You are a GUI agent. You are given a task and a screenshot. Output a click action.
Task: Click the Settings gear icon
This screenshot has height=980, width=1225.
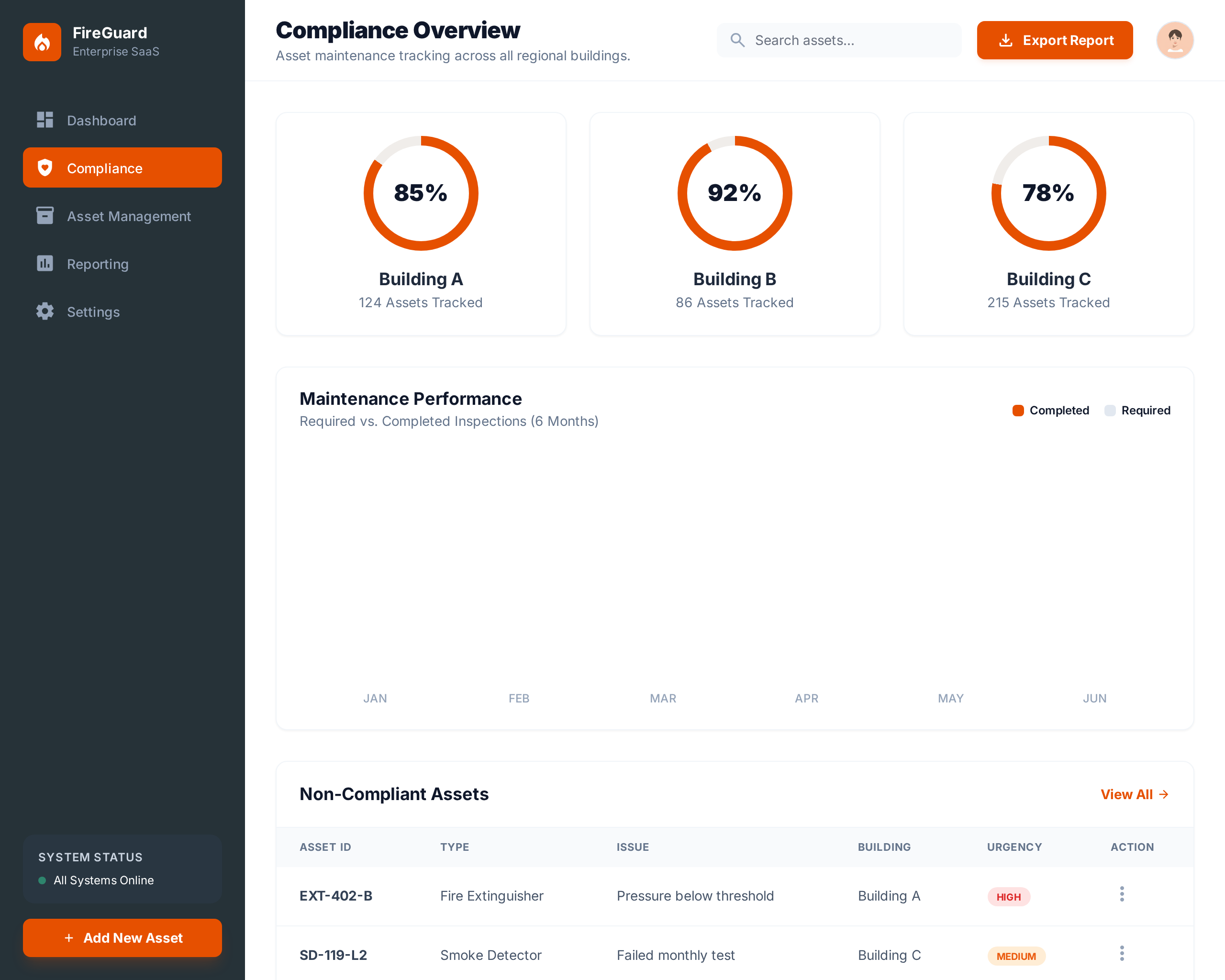click(x=45, y=312)
